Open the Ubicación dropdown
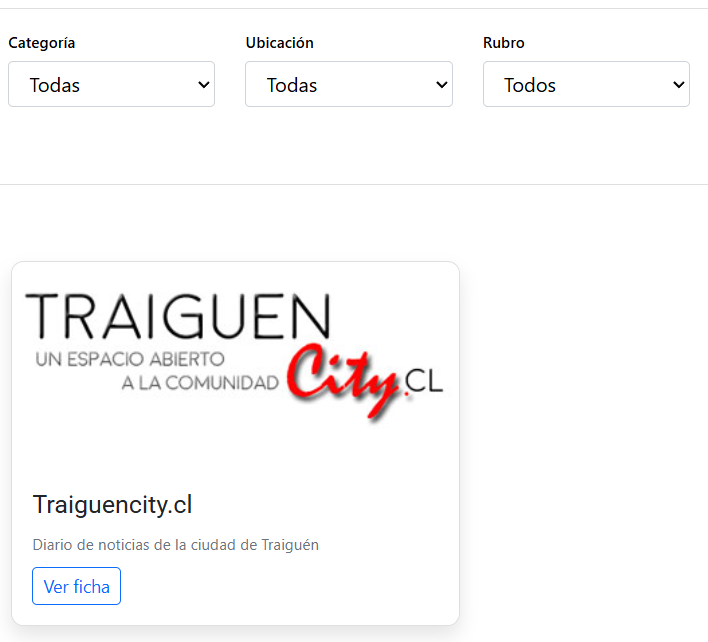 [348, 85]
